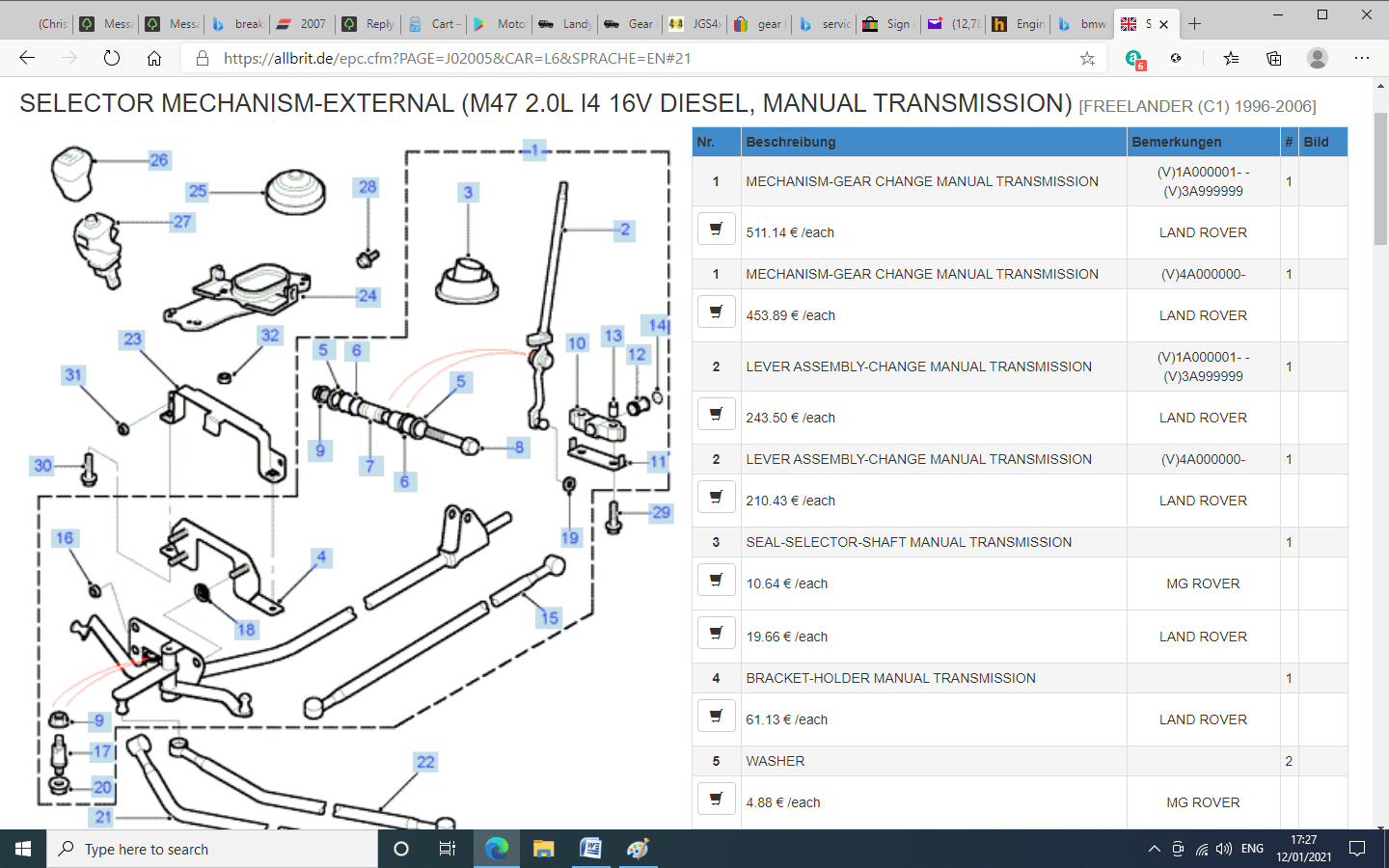The height and width of the screenshot is (868, 1389).
Task: Switch to the Reply tab
Action: tap(368, 24)
